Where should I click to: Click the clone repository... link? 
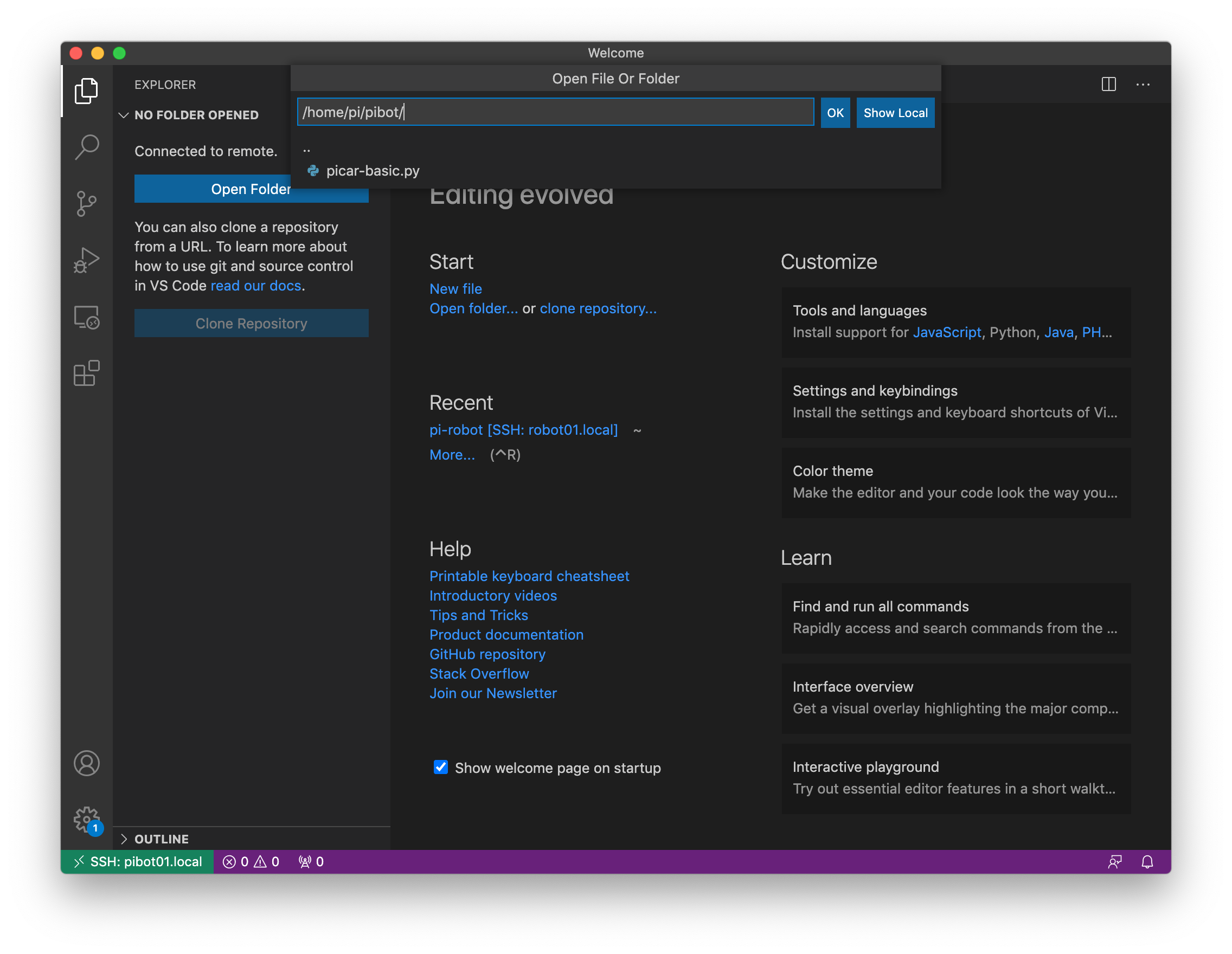tap(598, 308)
